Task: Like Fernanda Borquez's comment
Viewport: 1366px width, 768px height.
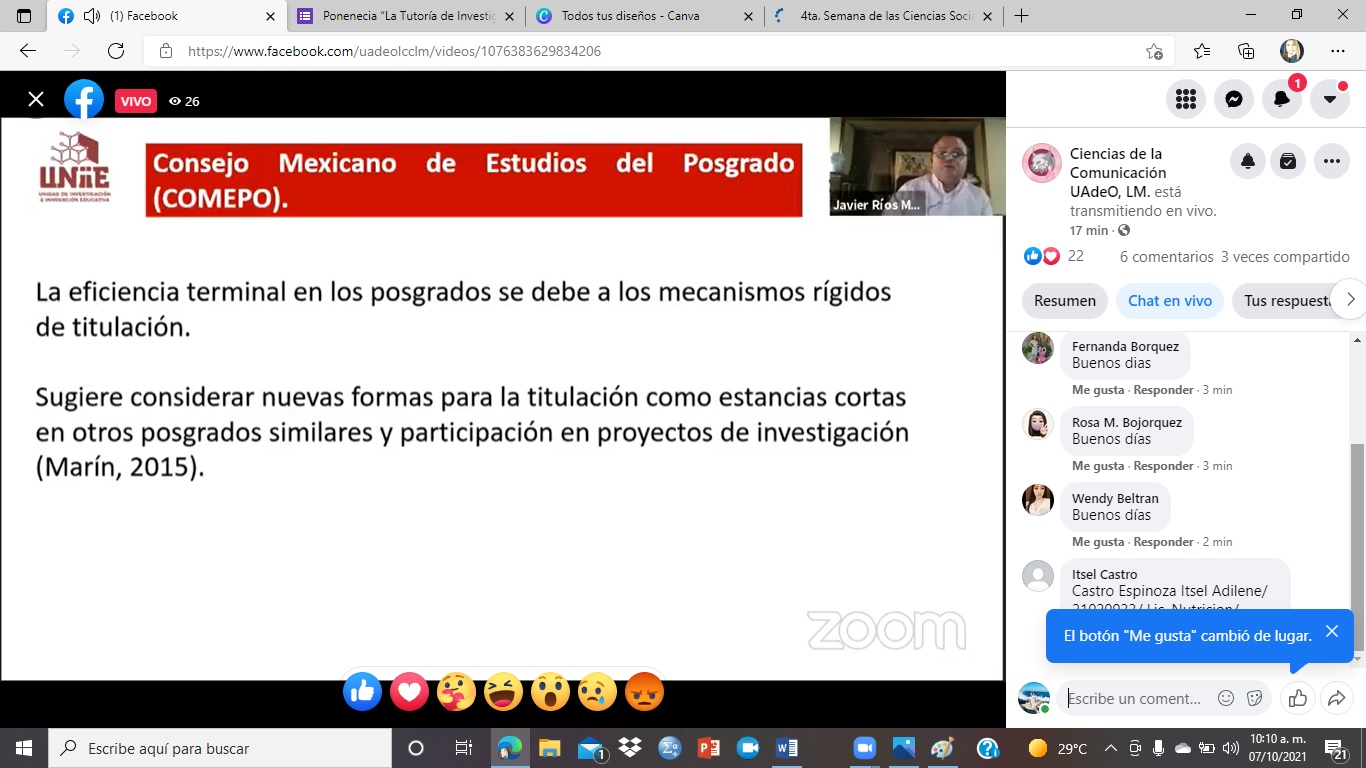Action: pyautogui.click(x=1098, y=390)
